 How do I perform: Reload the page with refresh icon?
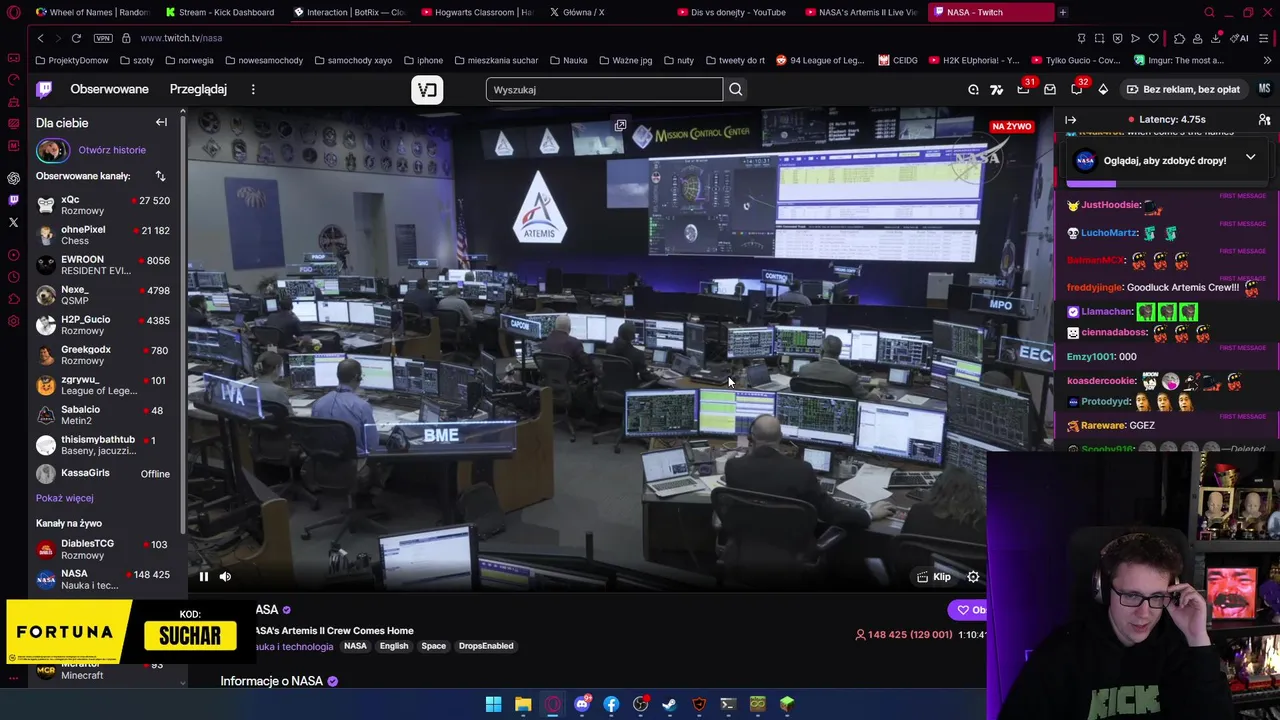click(76, 38)
